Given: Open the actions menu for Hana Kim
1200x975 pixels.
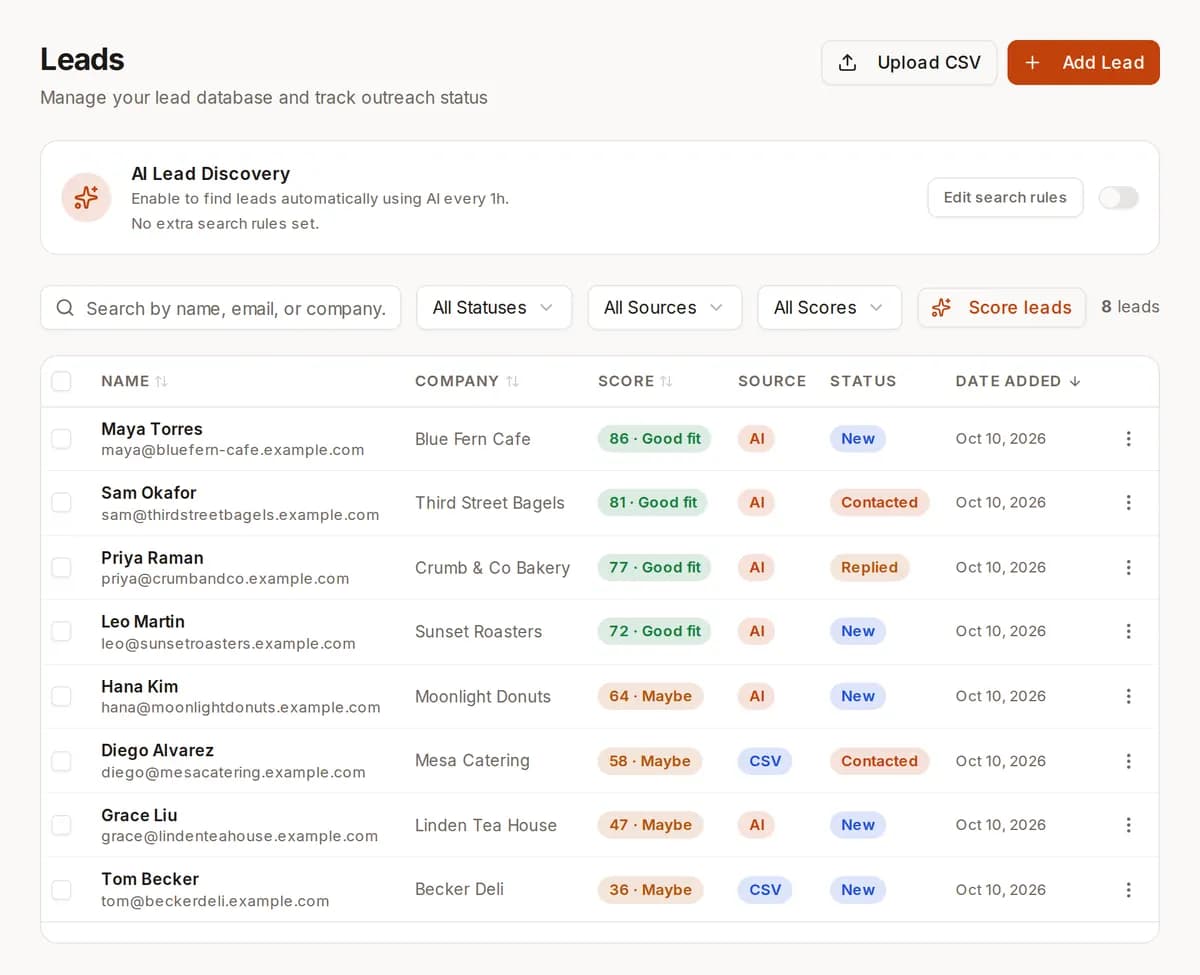Looking at the screenshot, I should [x=1128, y=696].
